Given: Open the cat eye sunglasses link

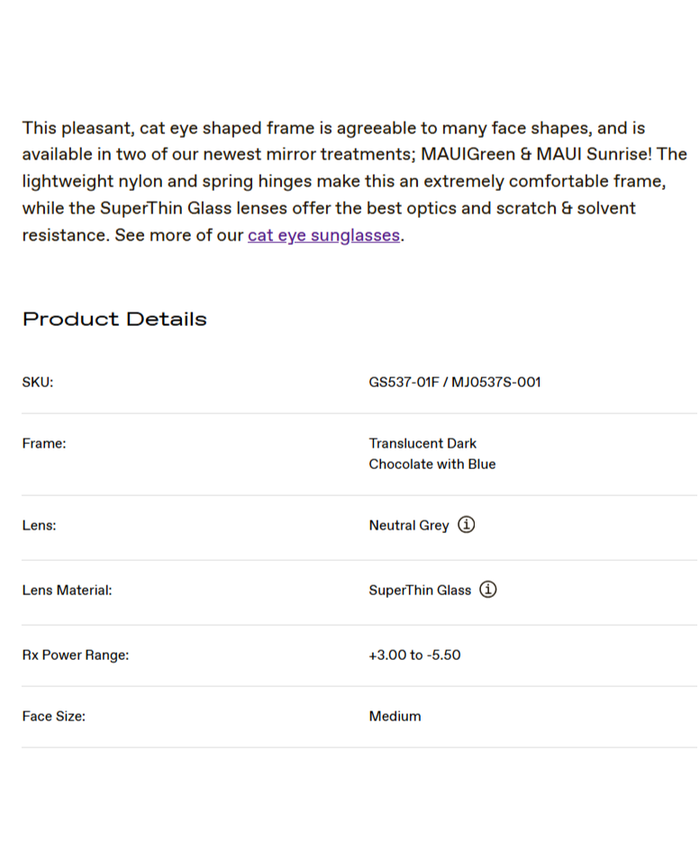Looking at the screenshot, I should (324, 236).
